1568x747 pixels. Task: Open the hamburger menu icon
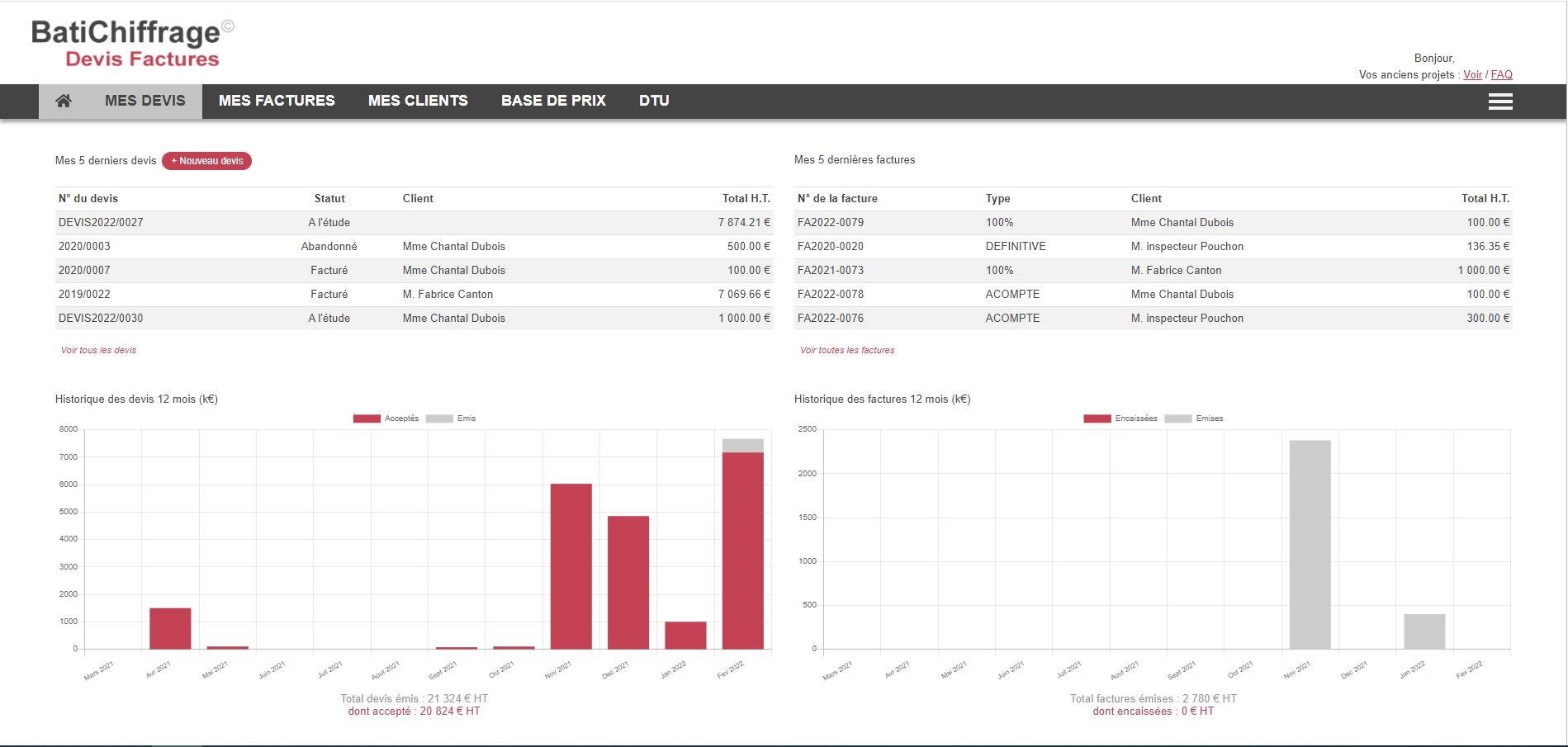click(x=1500, y=102)
